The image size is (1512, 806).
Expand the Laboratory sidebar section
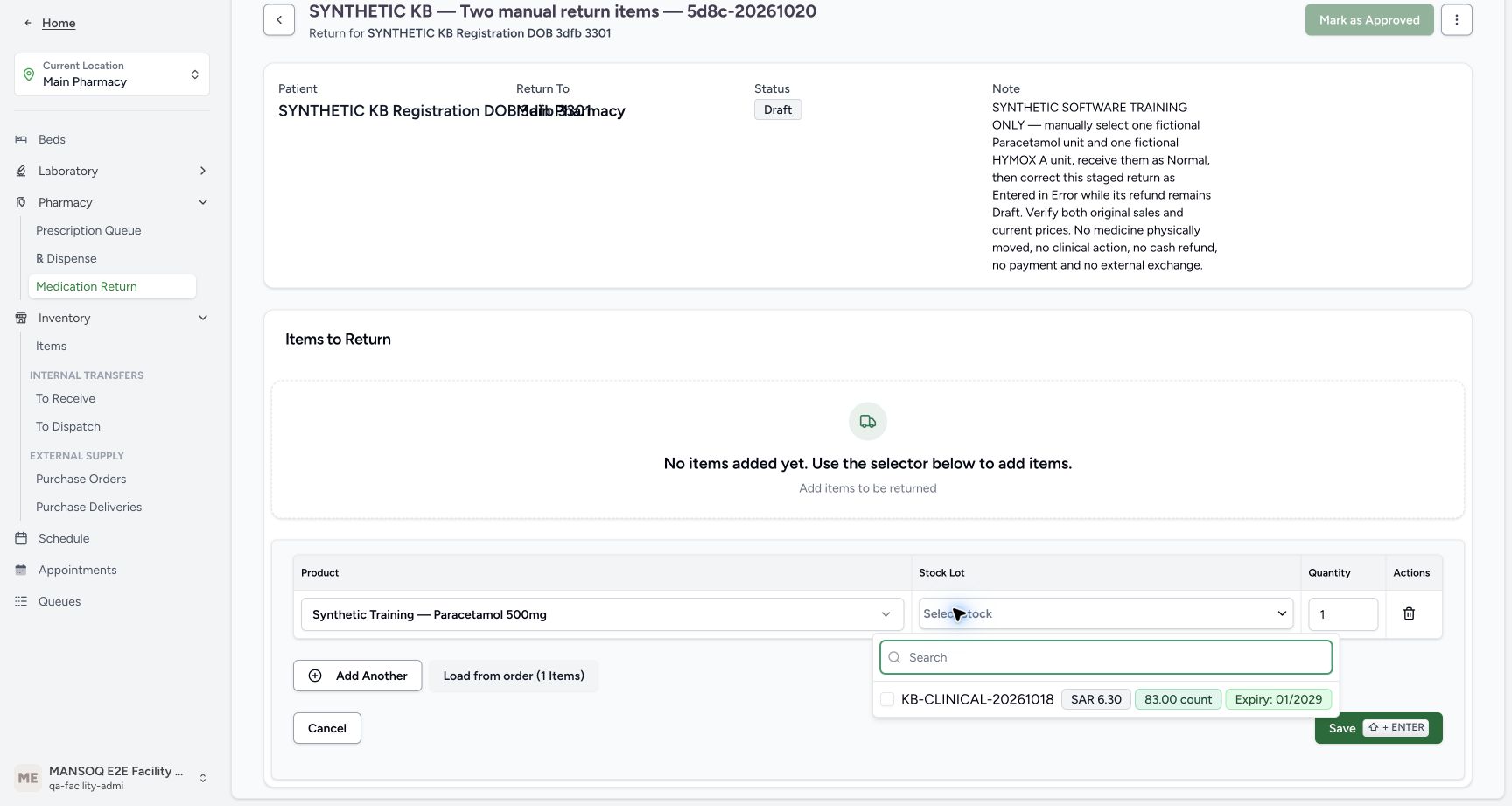(x=203, y=171)
